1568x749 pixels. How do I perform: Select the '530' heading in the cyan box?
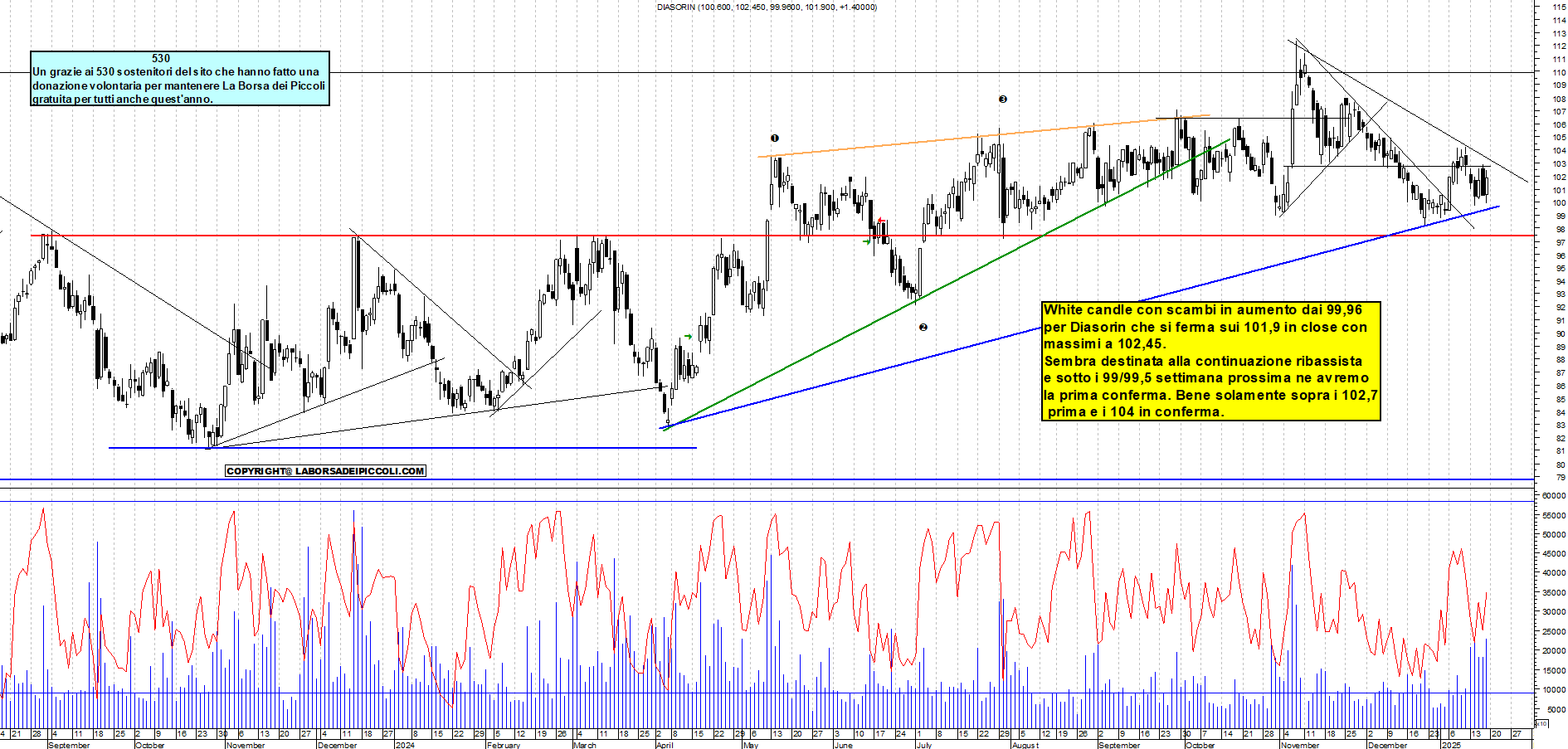pos(161,58)
